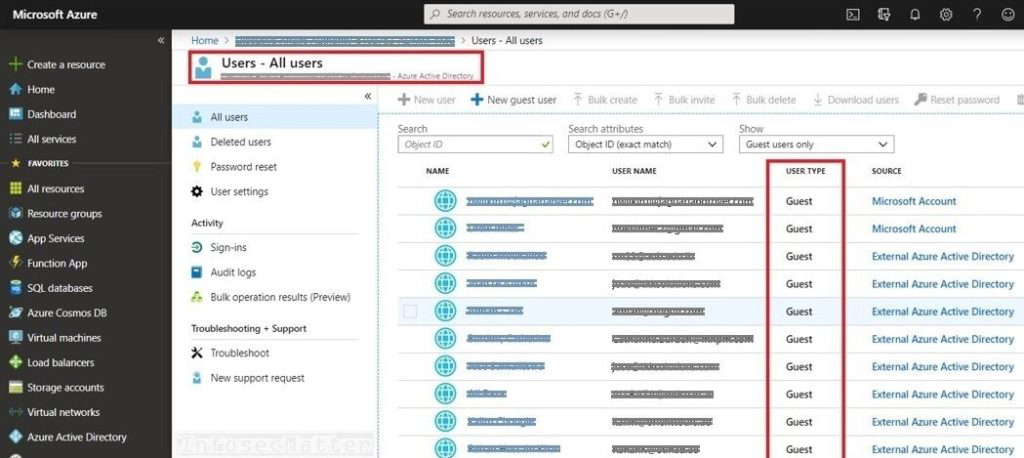This screenshot has width=1024, height=458.
Task: Select All users in the blade menu
Action: (x=275, y=118)
